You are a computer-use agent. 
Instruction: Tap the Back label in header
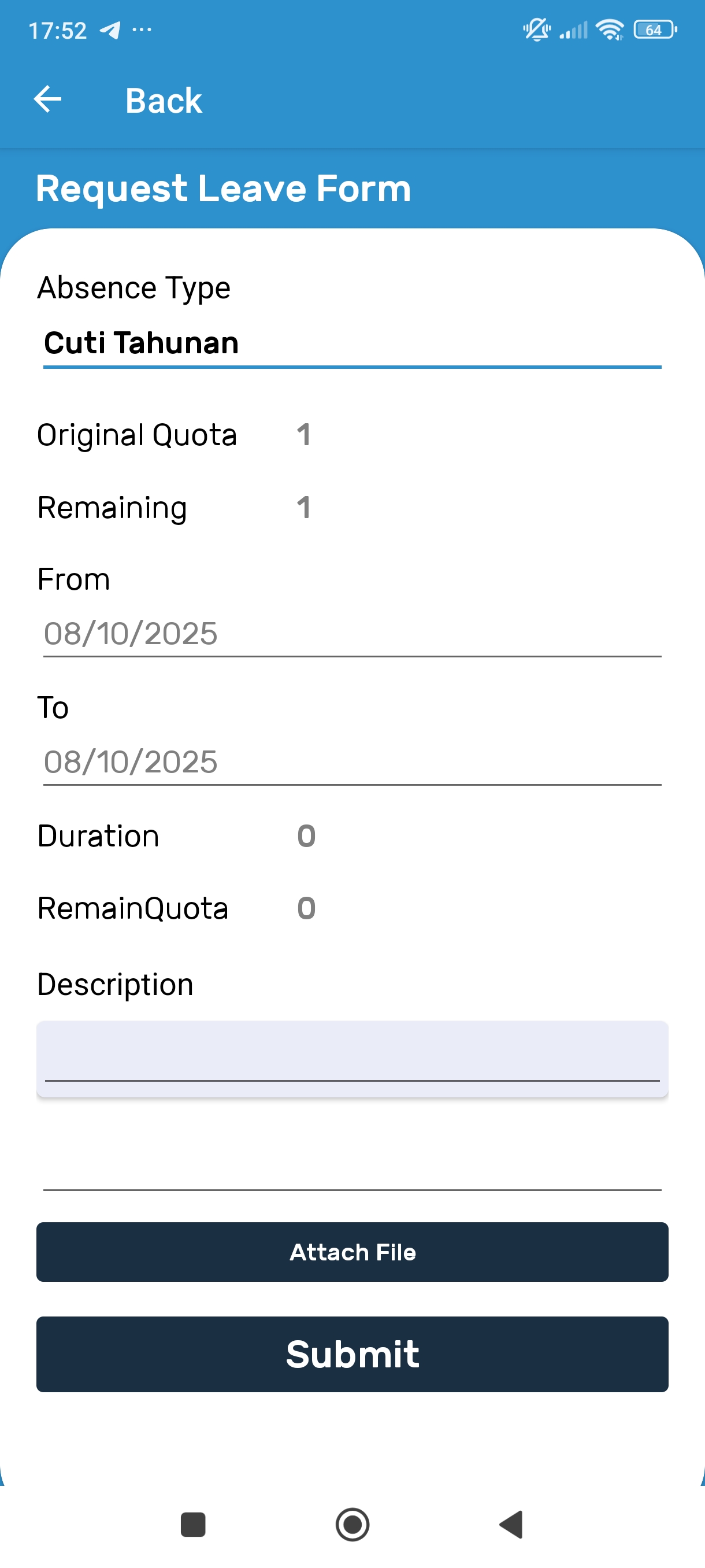pos(163,101)
